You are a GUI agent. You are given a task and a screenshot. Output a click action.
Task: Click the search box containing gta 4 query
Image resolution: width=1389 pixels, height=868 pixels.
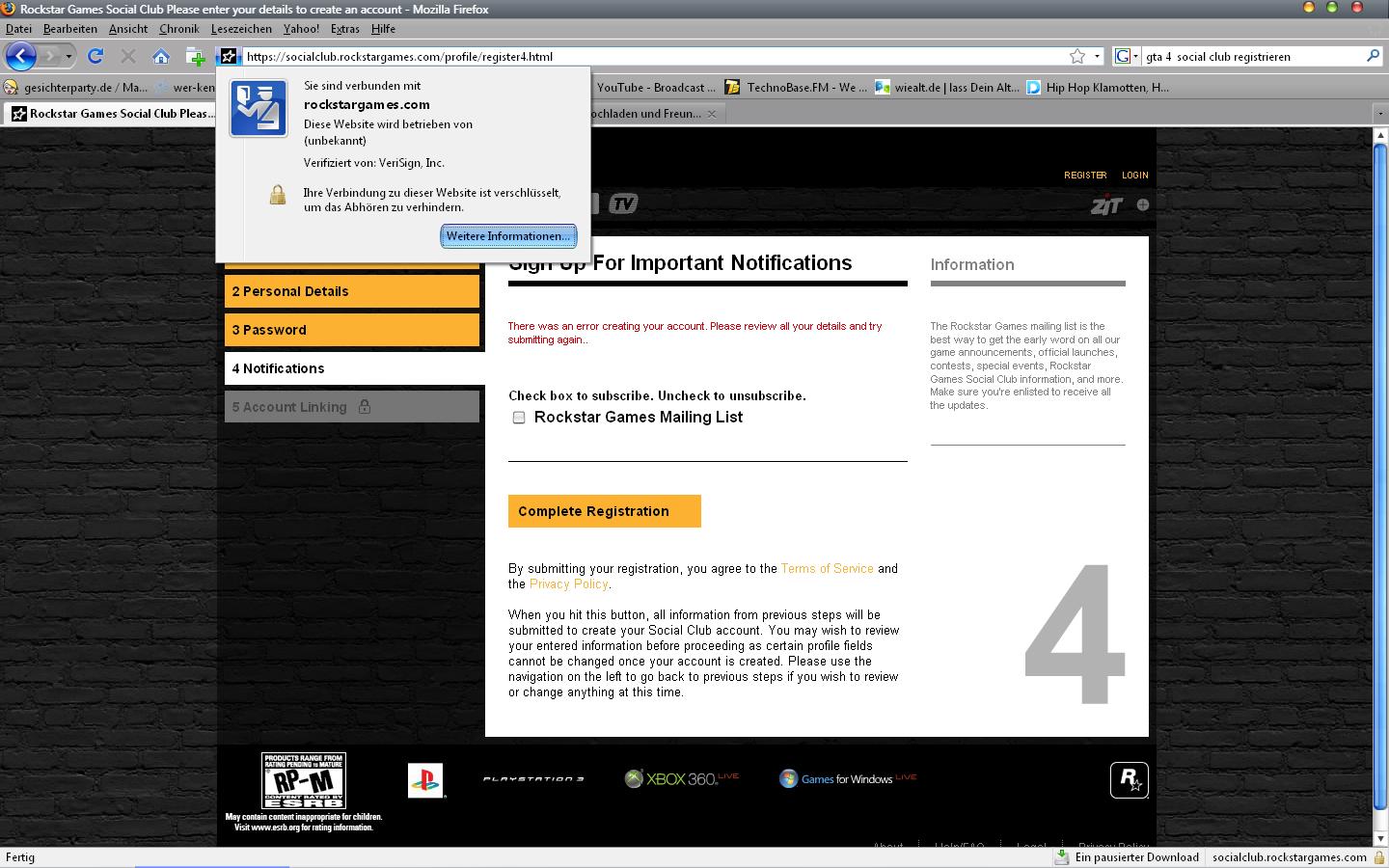[1252, 56]
